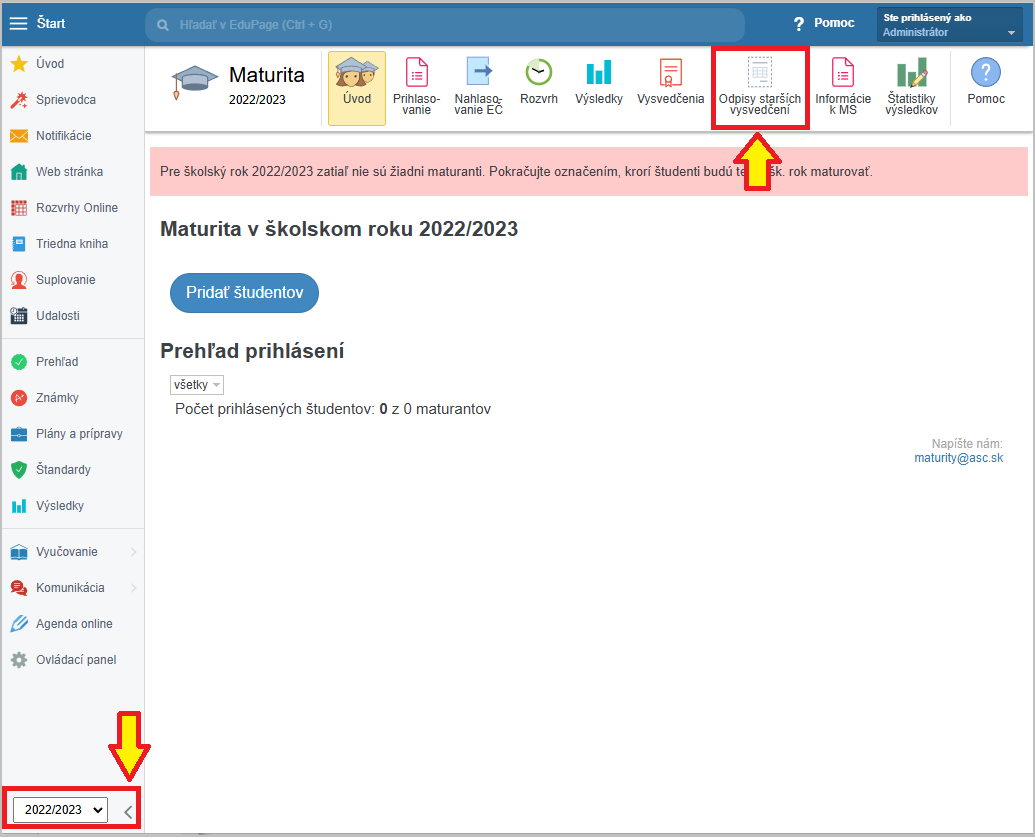
Task: Open the hamburger menu next to Štart
Action: 18,24
